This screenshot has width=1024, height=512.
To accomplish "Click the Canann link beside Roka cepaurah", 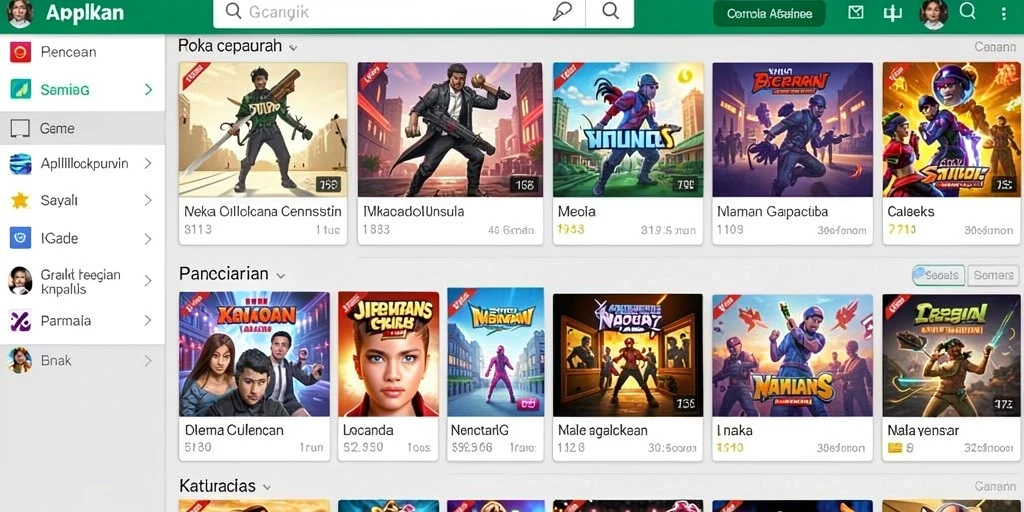I will (x=995, y=47).
